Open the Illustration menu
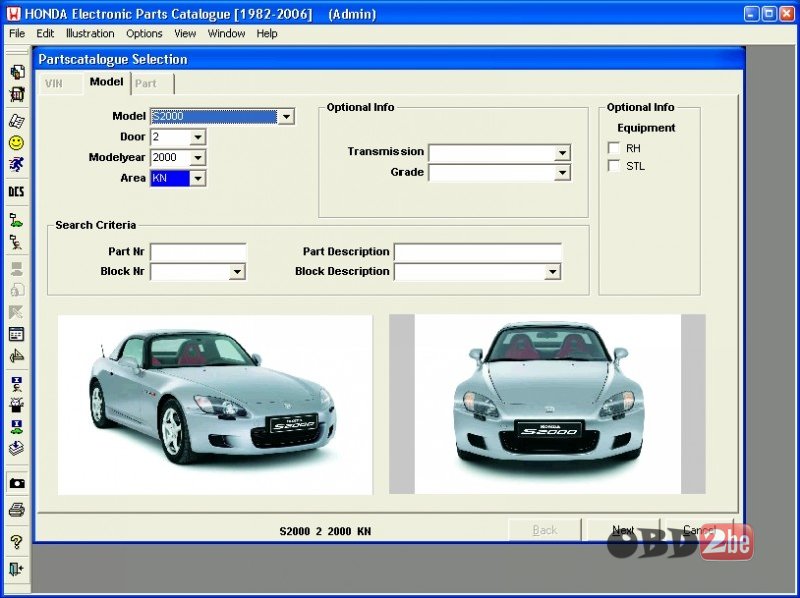The width and height of the screenshot is (800, 598). click(90, 33)
